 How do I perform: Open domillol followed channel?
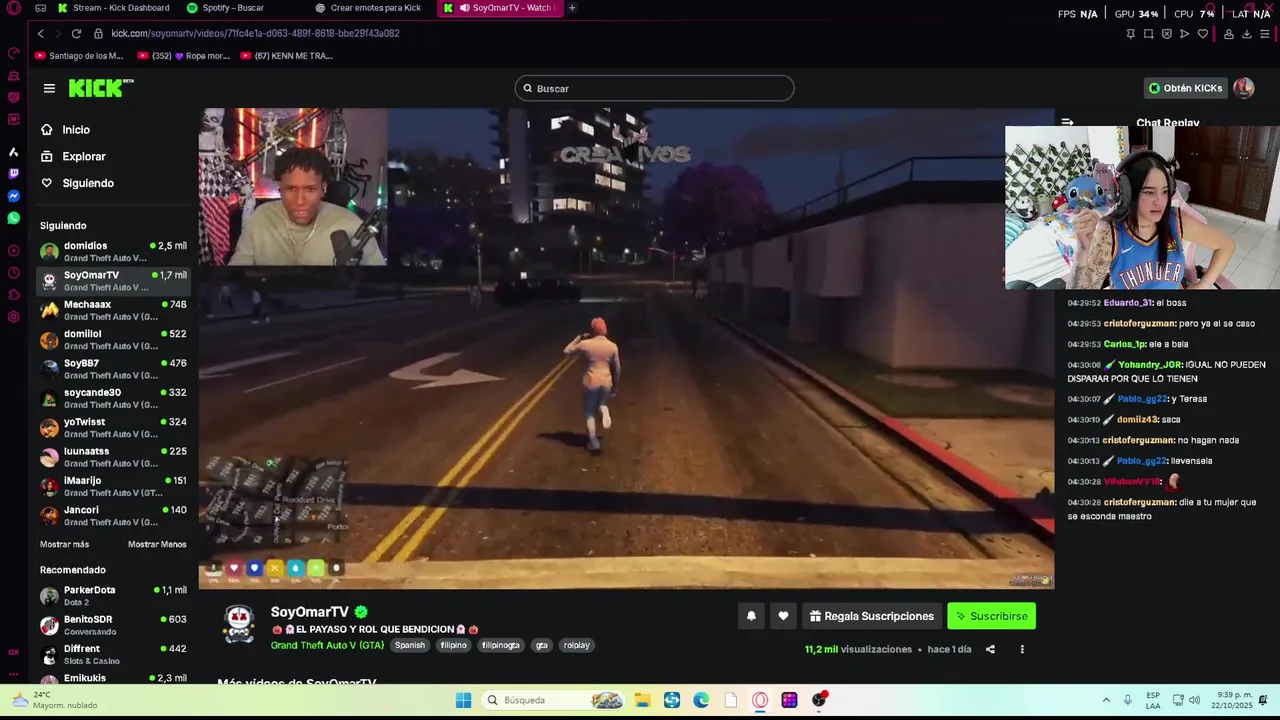click(113, 339)
